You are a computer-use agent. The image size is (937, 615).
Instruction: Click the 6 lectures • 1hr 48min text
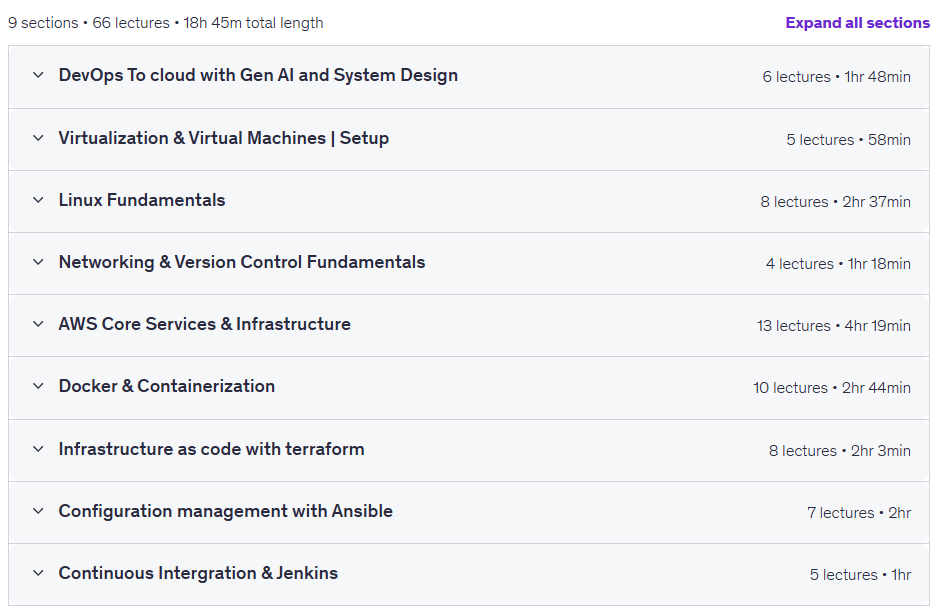point(836,77)
